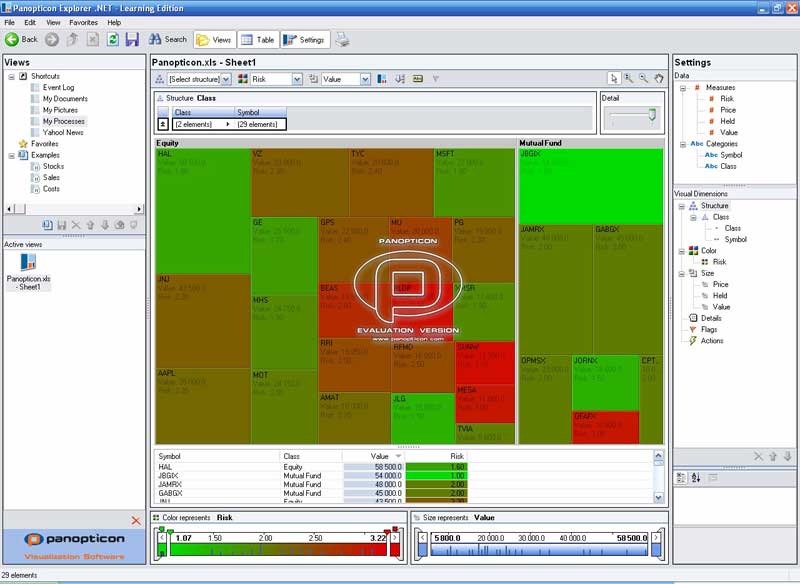The width and height of the screenshot is (800, 584).
Task: Click the treemap layout icon after Value dropdown
Action: 382,79
